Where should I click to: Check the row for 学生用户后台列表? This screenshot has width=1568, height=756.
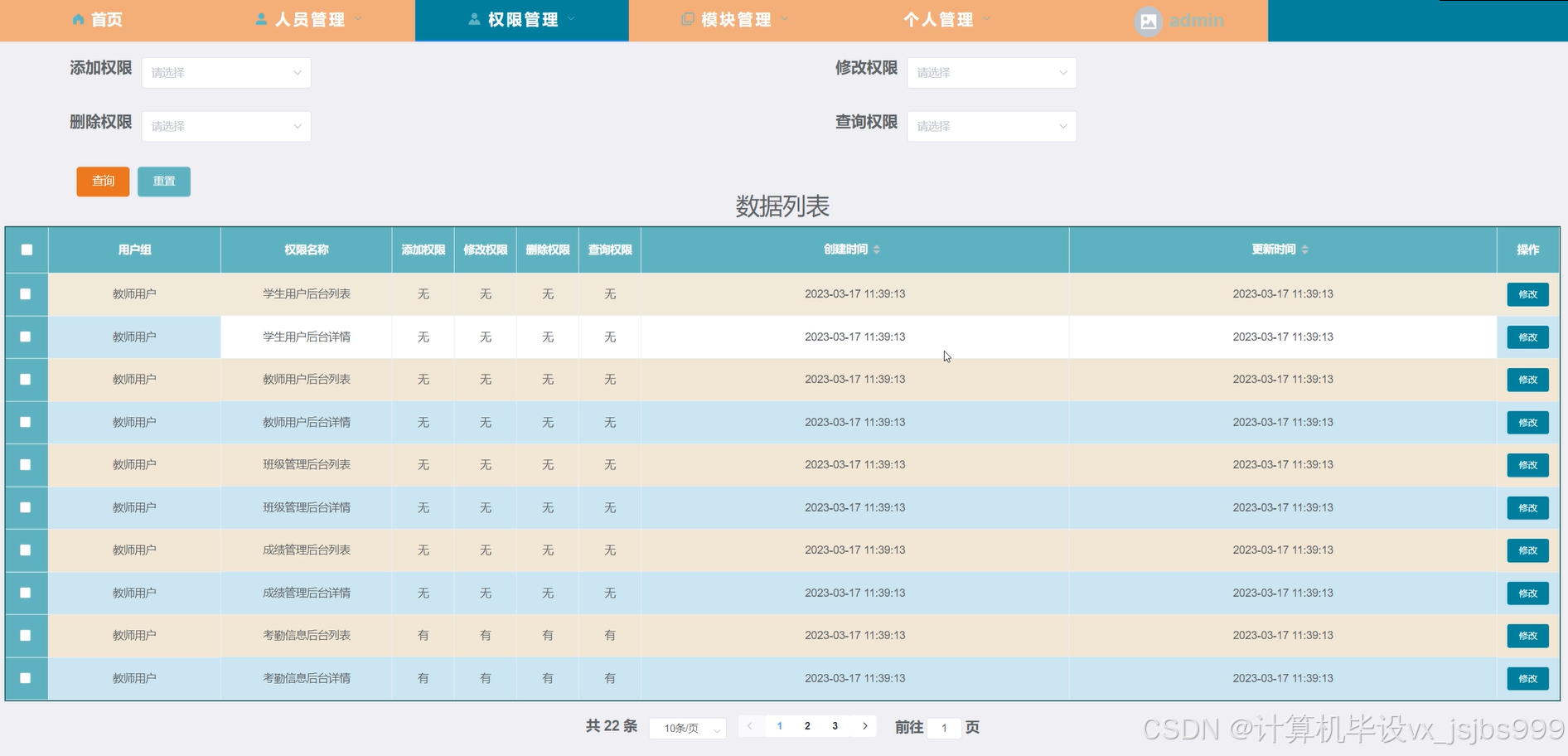pos(26,294)
